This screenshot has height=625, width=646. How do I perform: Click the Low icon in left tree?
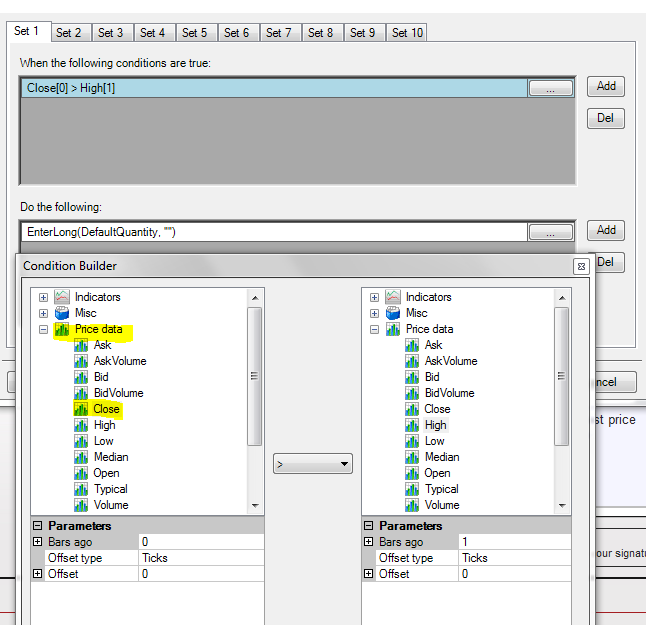tap(81, 441)
